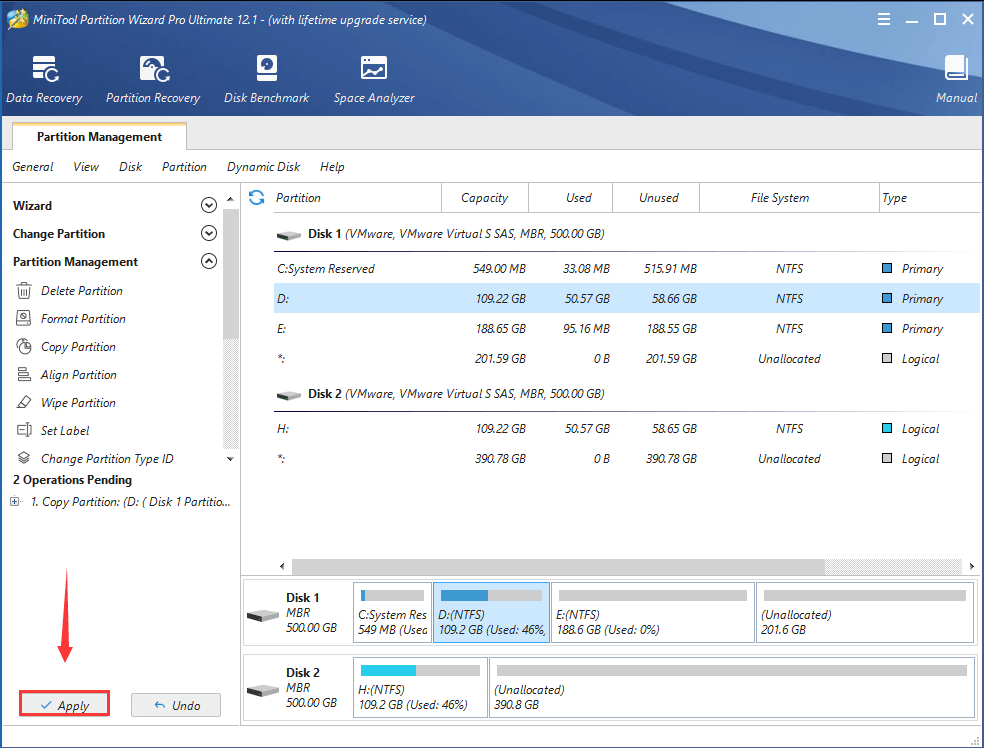Click the horizontal scrollbar under partition list

(x=559, y=566)
